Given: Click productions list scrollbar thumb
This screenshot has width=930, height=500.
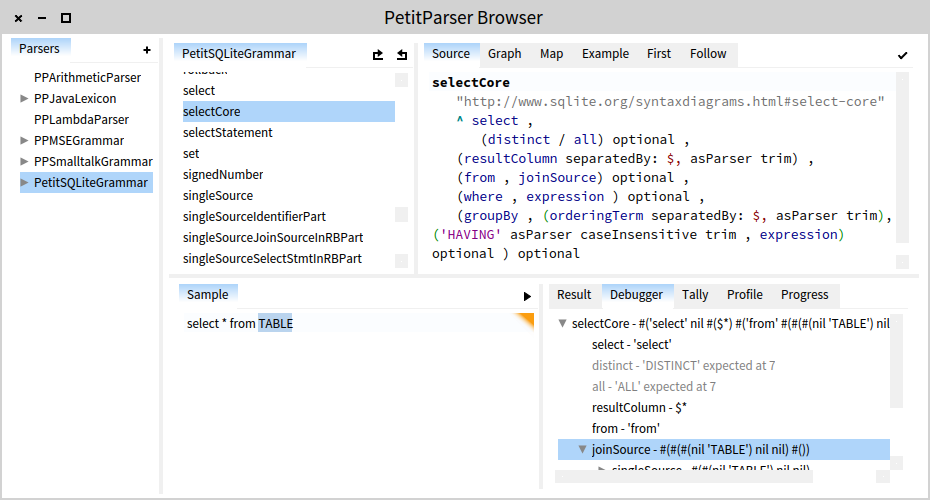Looking at the screenshot, I should (x=402, y=214).
